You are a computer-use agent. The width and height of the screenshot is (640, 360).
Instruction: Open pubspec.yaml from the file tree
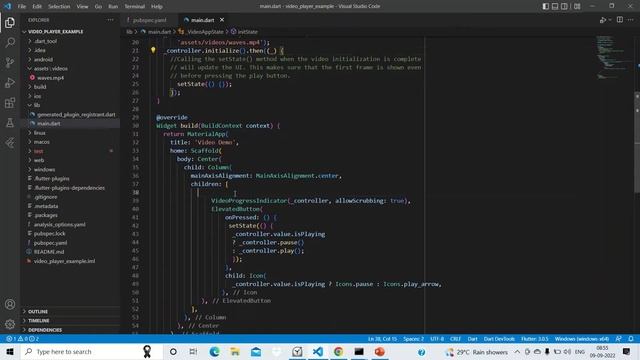(x=51, y=243)
